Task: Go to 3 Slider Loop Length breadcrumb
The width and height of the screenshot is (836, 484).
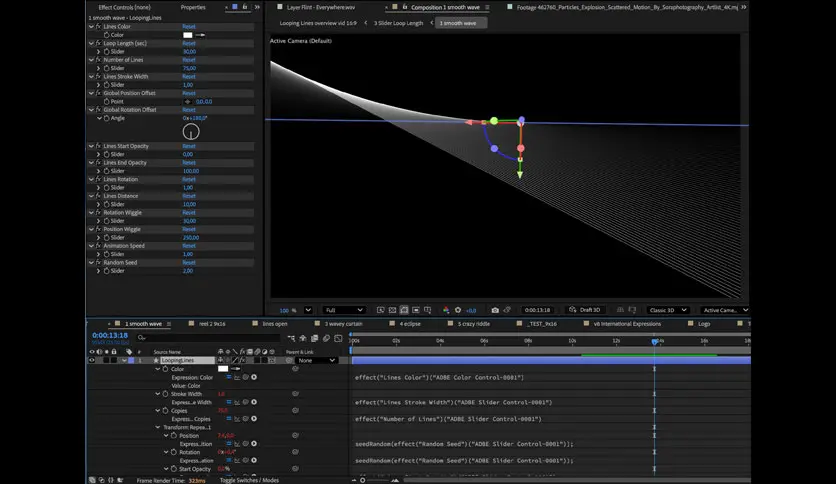Action: (398, 23)
